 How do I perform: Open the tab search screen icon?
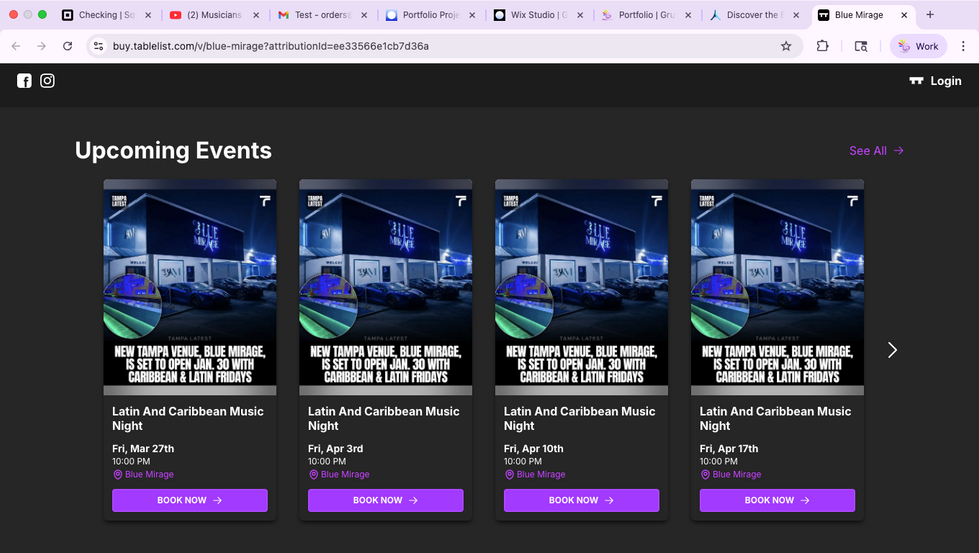point(861,46)
